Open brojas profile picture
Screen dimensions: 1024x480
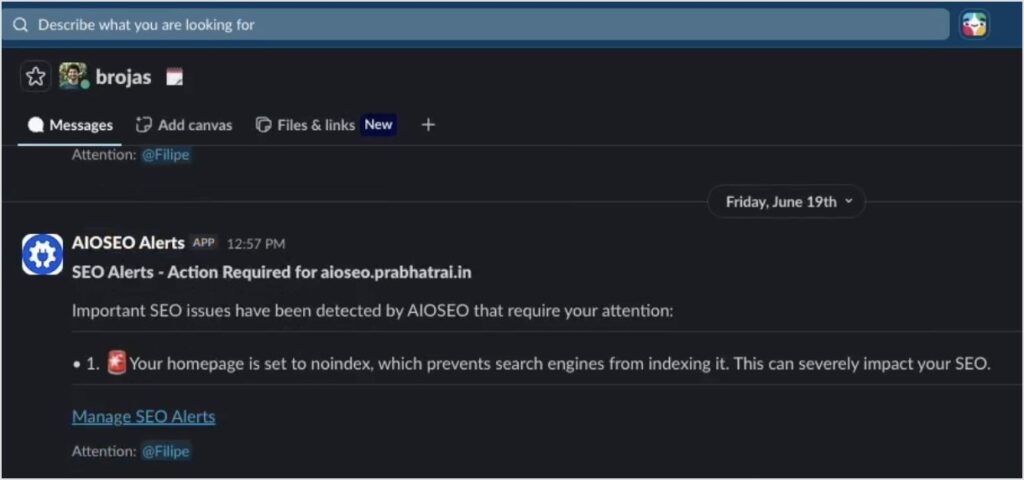tap(73, 76)
